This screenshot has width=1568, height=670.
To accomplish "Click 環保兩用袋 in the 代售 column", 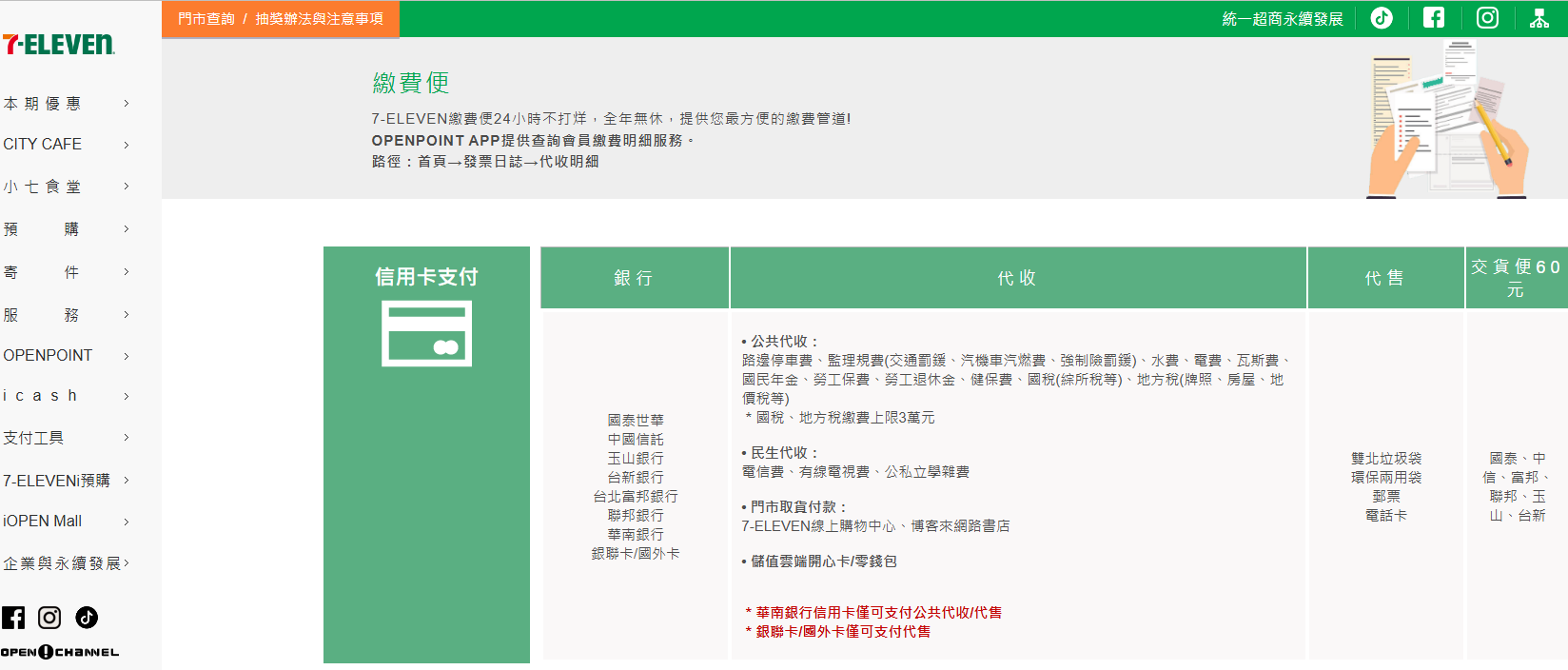I will (1386, 477).
